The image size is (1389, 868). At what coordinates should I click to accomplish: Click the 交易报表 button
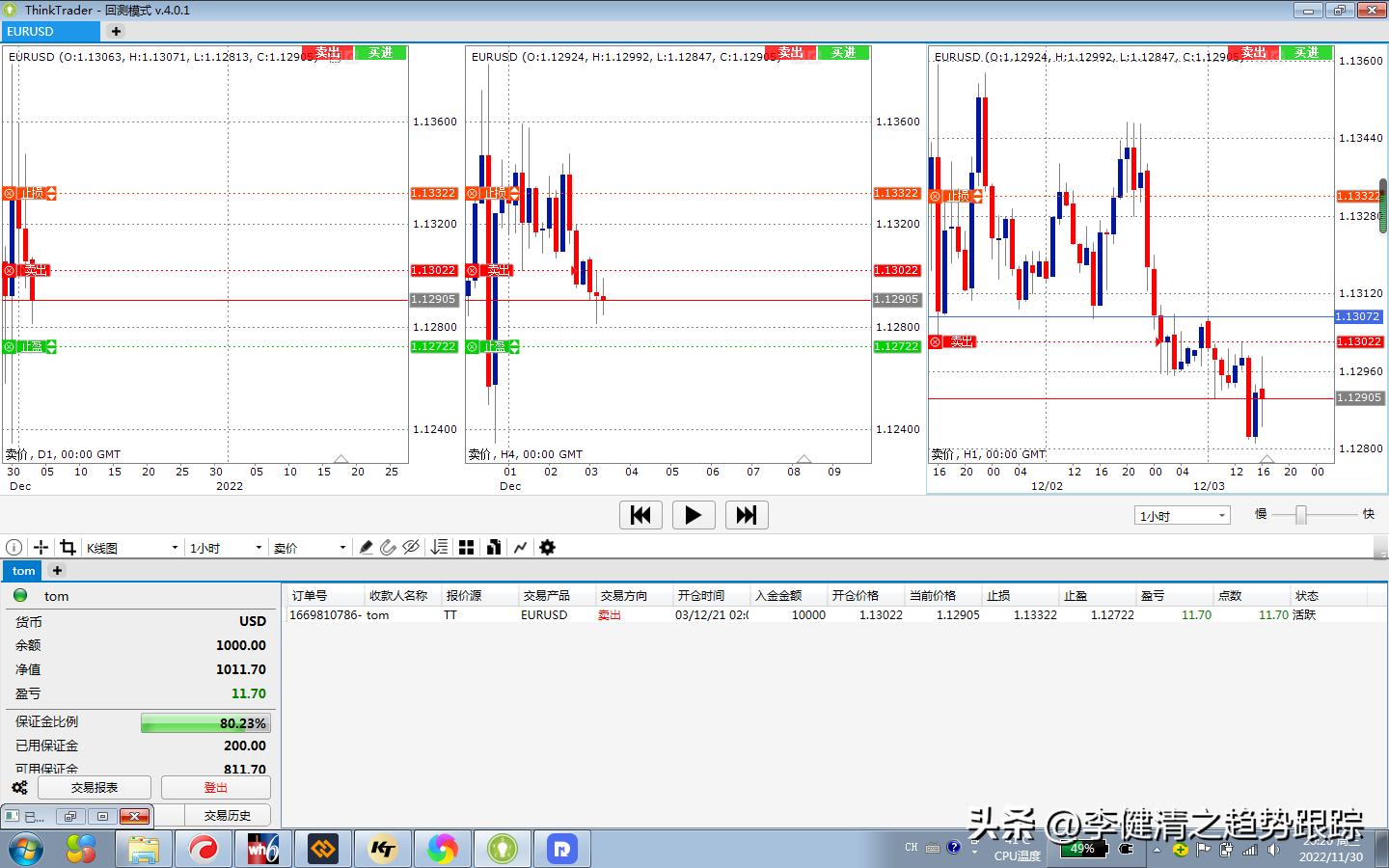point(95,788)
